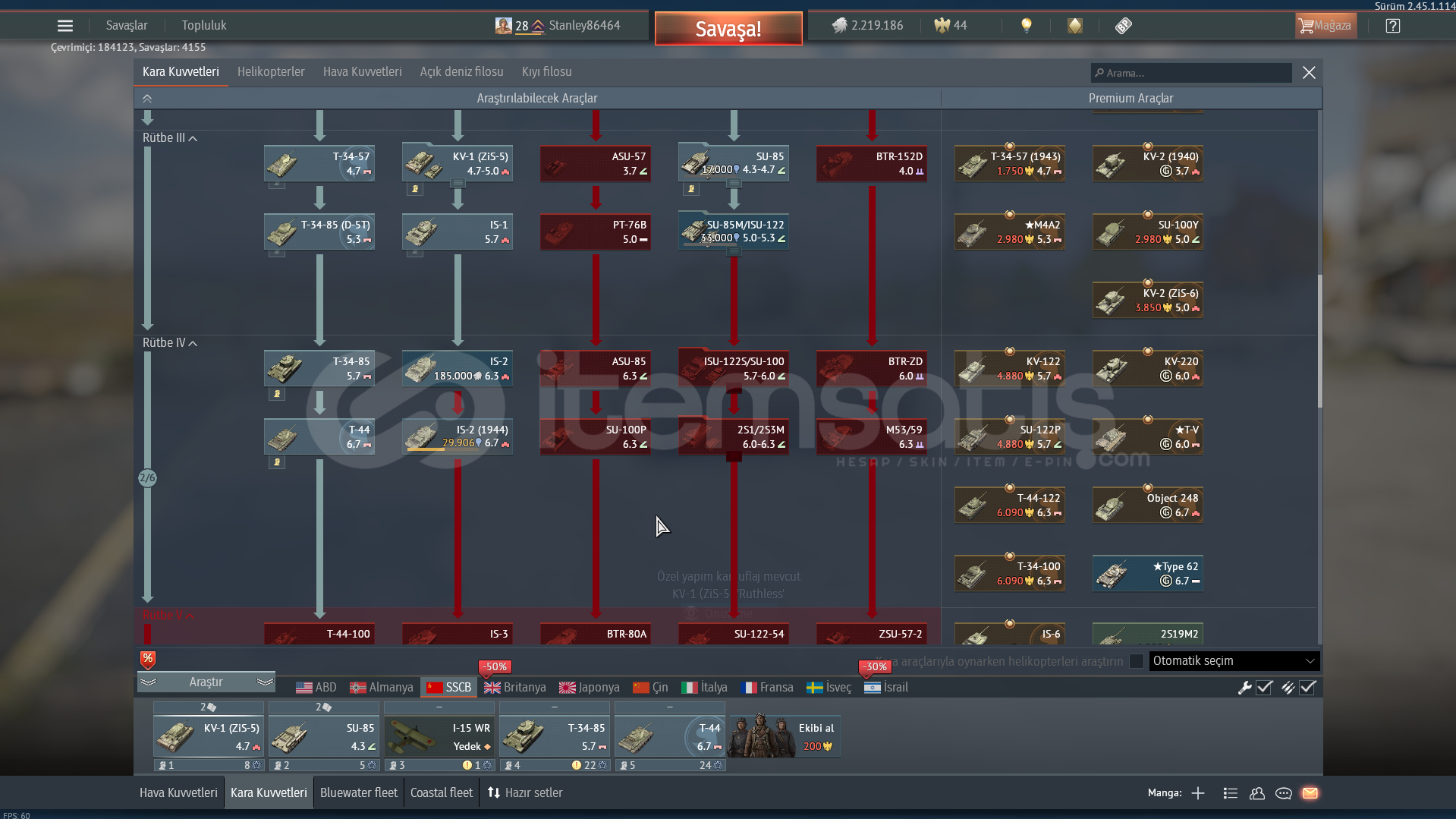Image resolution: width=1456 pixels, height=819 pixels.
Task: Select the Japonya nation tab
Action: pyautogui.click(x=590, y=688)
